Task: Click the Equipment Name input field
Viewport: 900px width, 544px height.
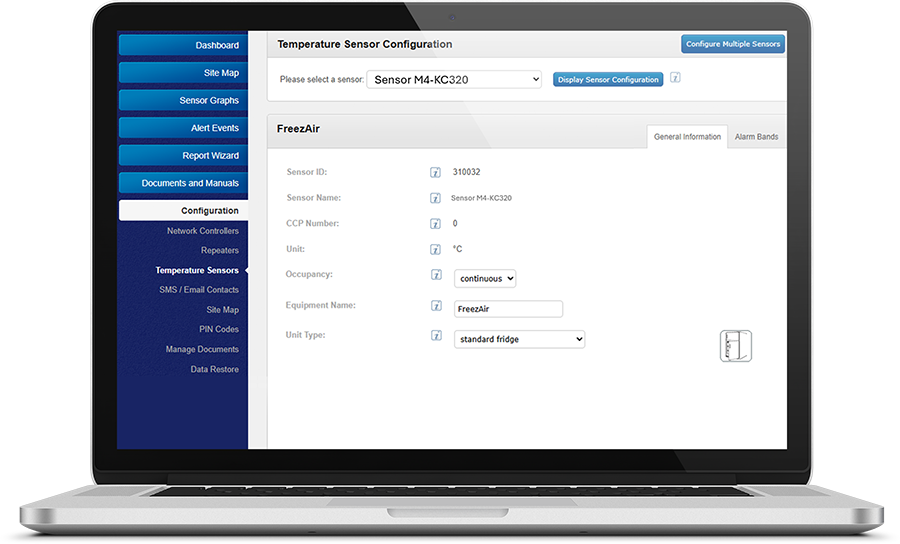Action: (x=508, y=309)
